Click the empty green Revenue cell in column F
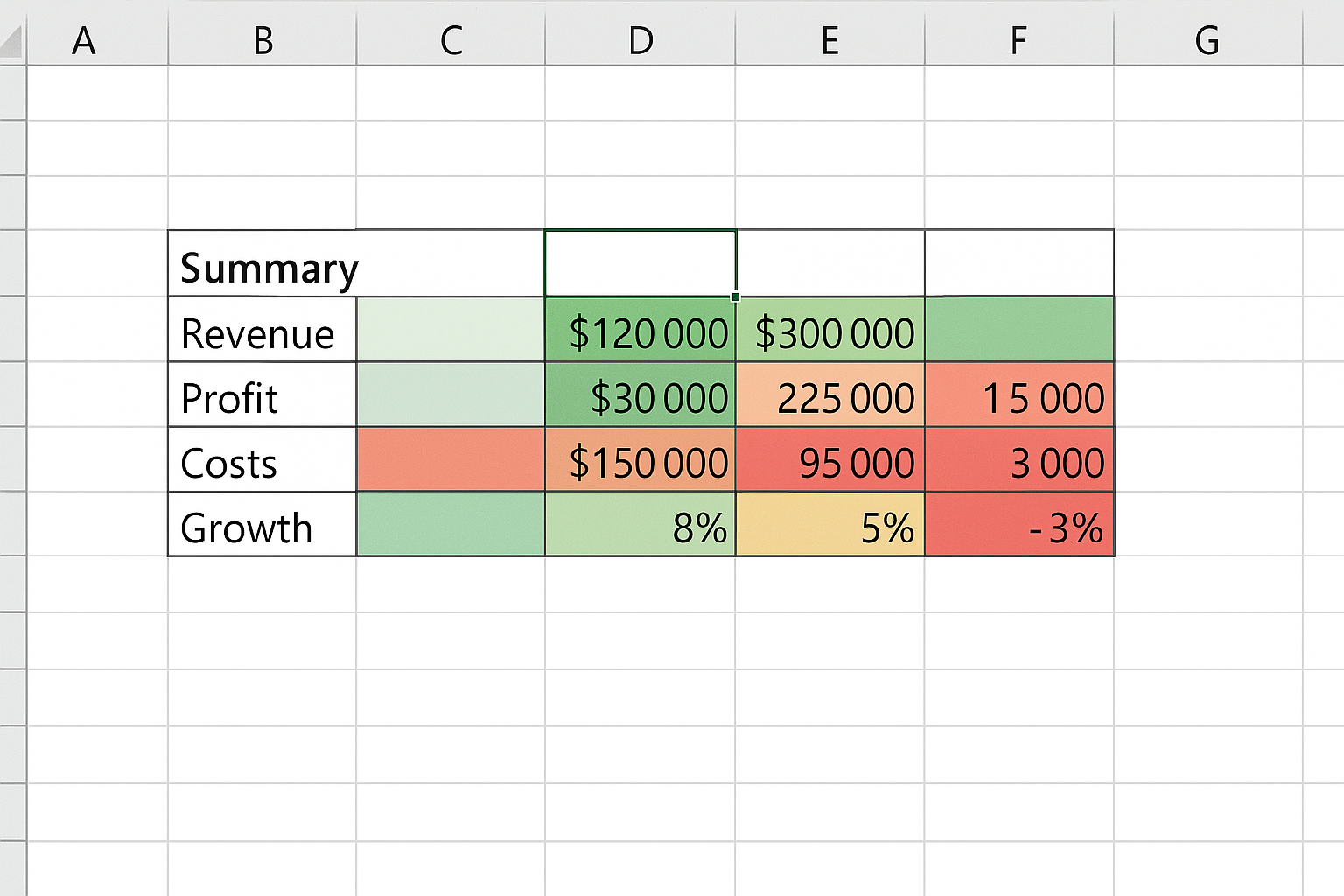Screen dimensions: 1344x896 1019,329
